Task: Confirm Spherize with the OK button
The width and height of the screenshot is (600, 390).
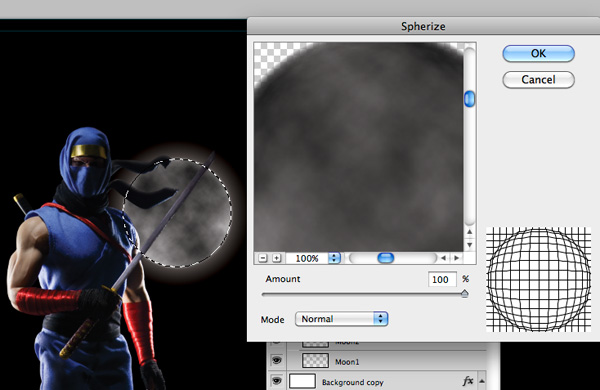Action: click(x=538, y=54)
